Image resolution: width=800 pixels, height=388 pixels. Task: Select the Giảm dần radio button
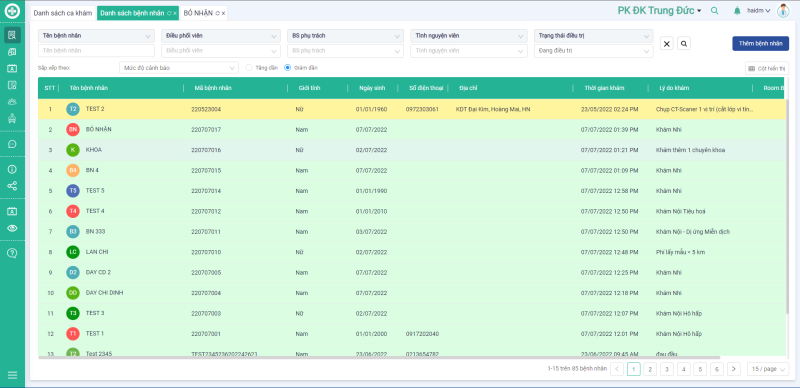[287, 67]
